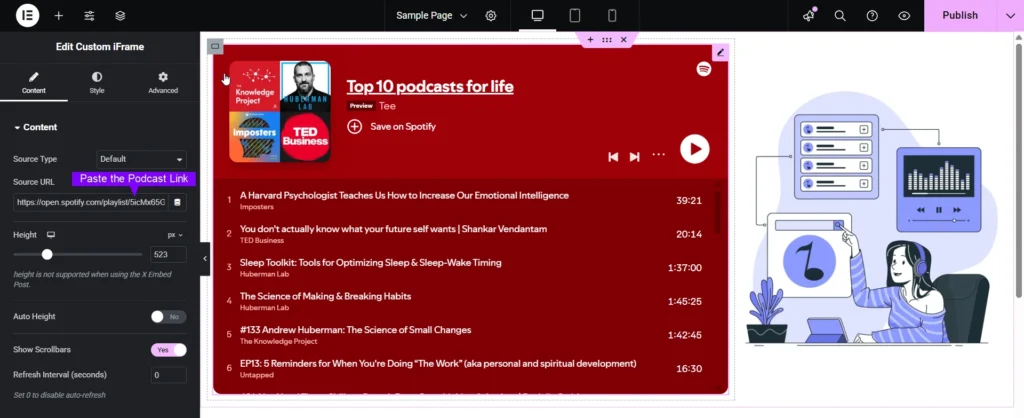Click Publish button
The height and width of the screenshot is (418, 1024).
point(959,16)
